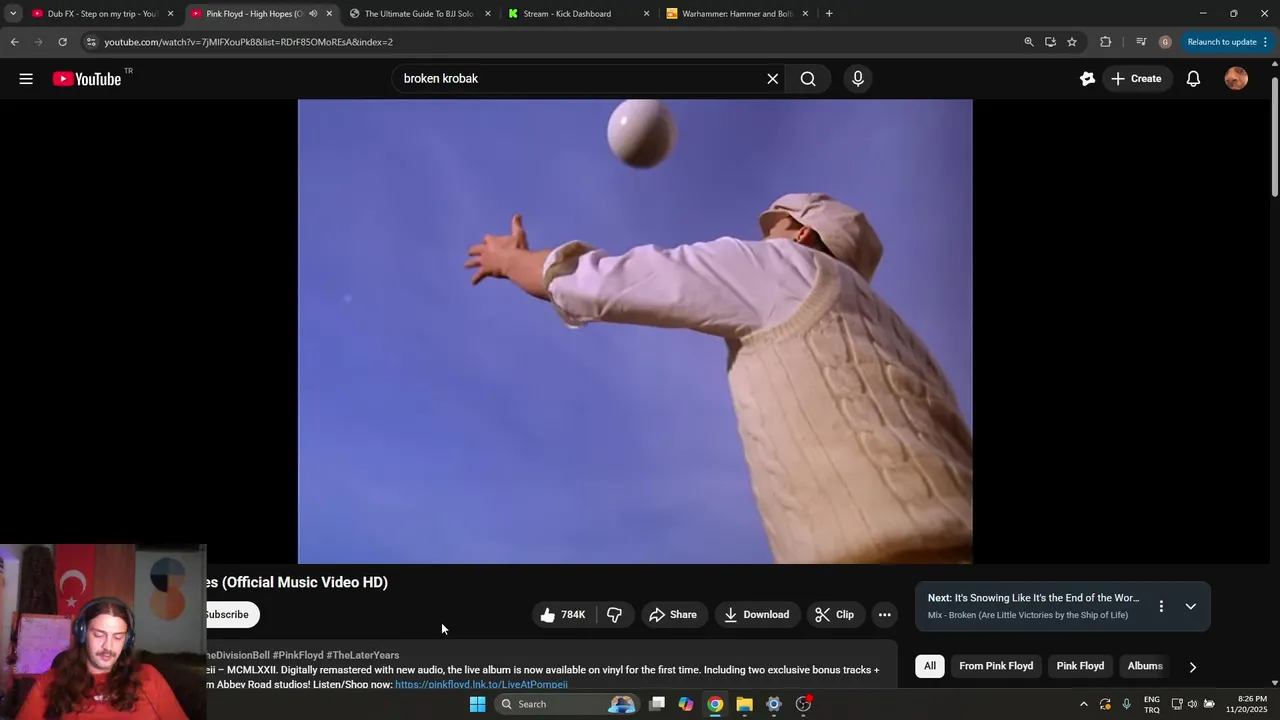Open the ENG TRQ language switcher
Viewport: 1280px width, 720px height.
(x=1152, y=704)
